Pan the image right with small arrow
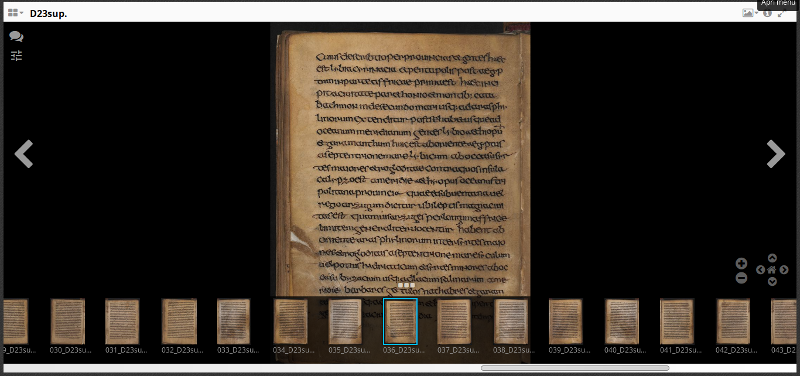The width and height of the screenshot is (800, 376). coord(784,269)
